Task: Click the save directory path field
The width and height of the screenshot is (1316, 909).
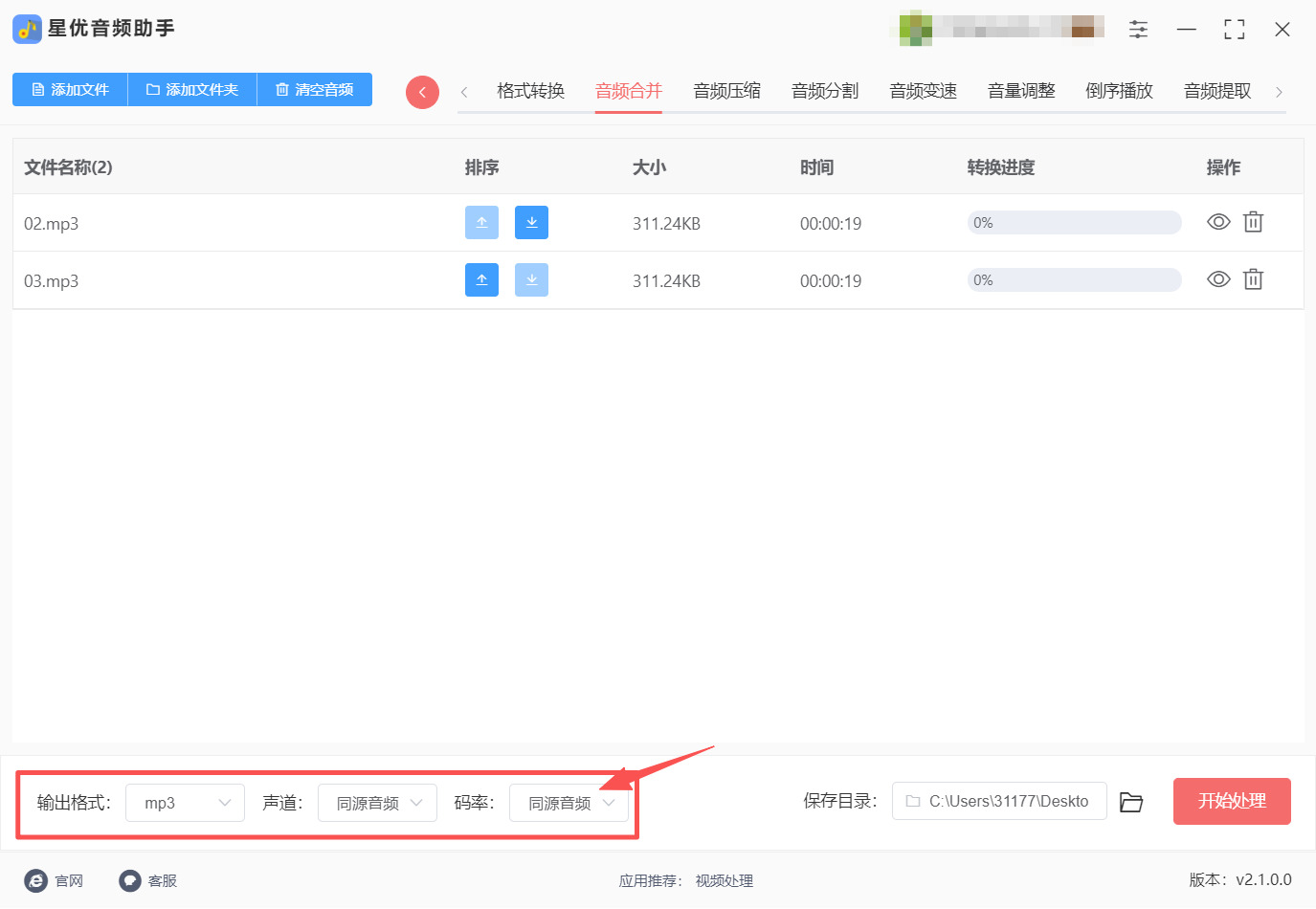Action: 999,801
